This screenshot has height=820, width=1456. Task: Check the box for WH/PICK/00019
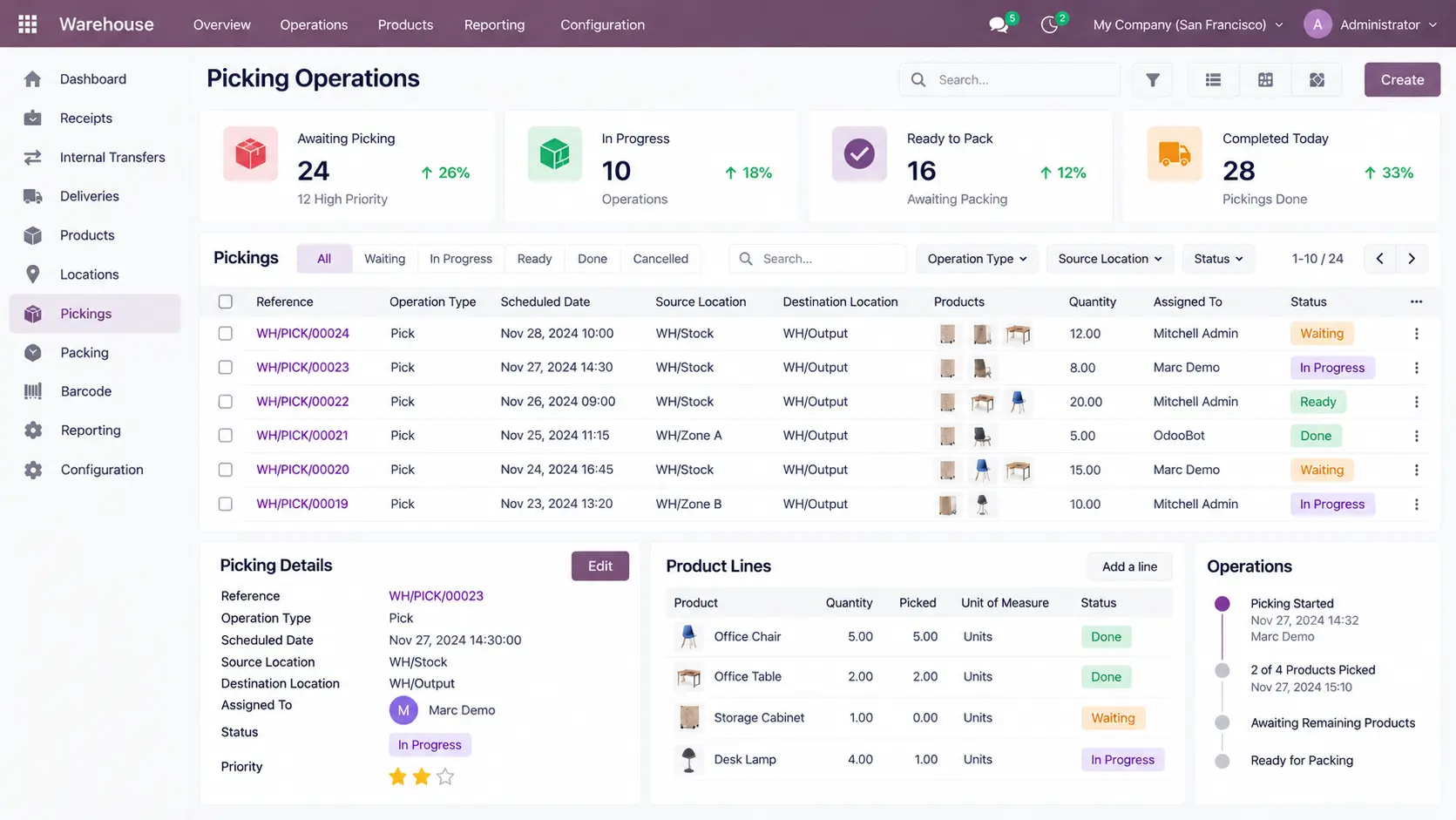(x=226, y=504)
